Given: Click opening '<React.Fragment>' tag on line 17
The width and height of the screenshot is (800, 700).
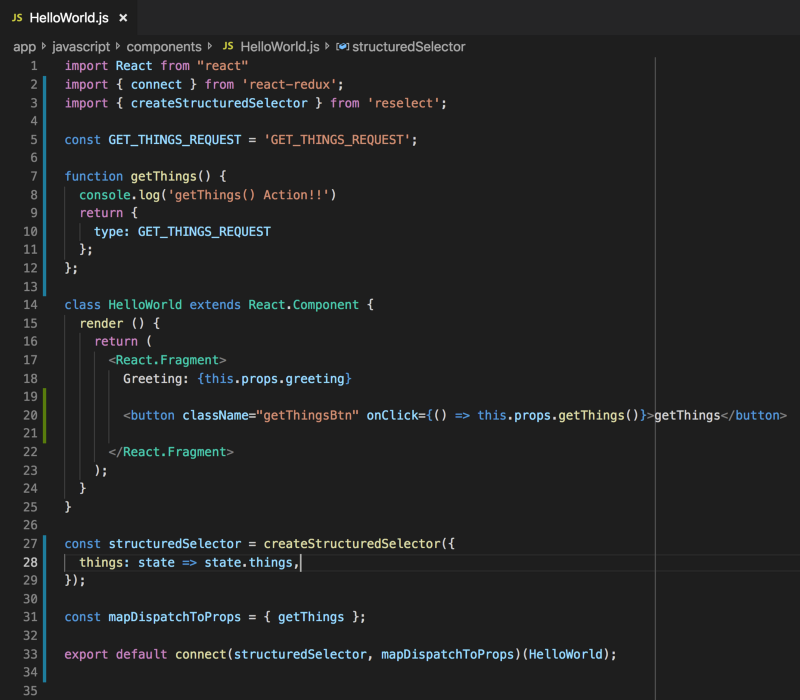Looking at the screenshot, I should [x=167, y=360].
